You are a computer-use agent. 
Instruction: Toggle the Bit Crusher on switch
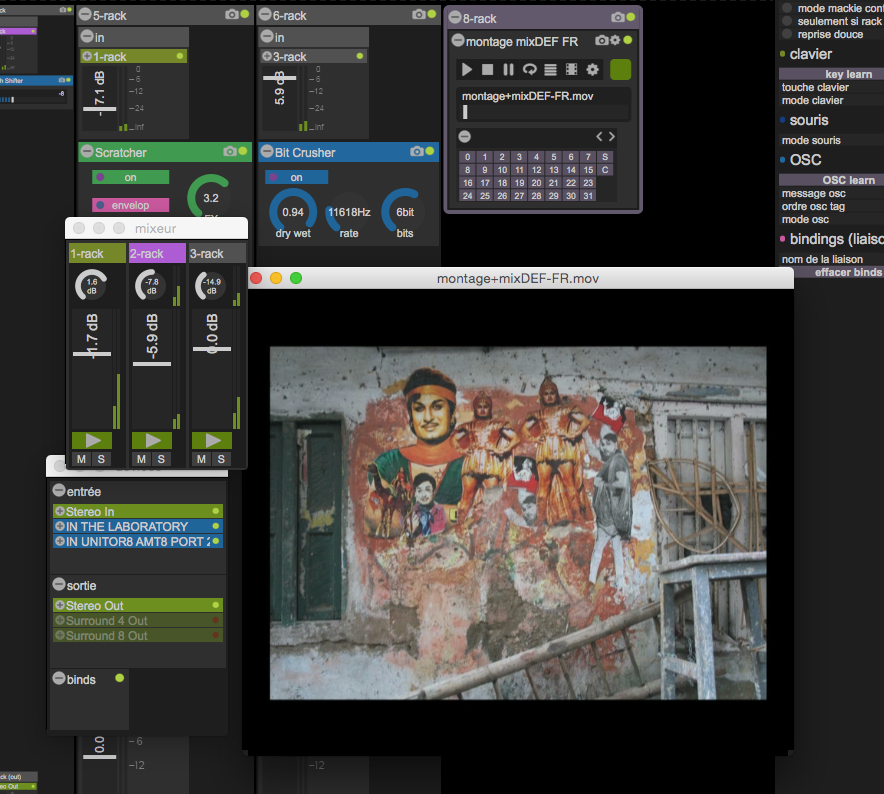(296, 177)
